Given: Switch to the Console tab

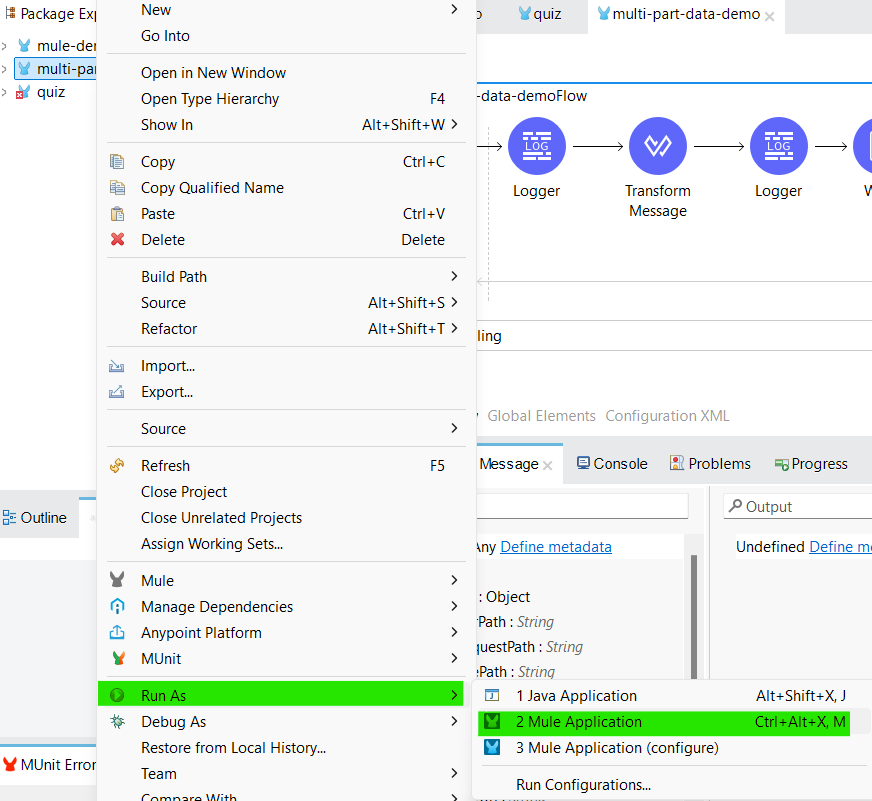Looking at the screenshot, I should point(612,463).
